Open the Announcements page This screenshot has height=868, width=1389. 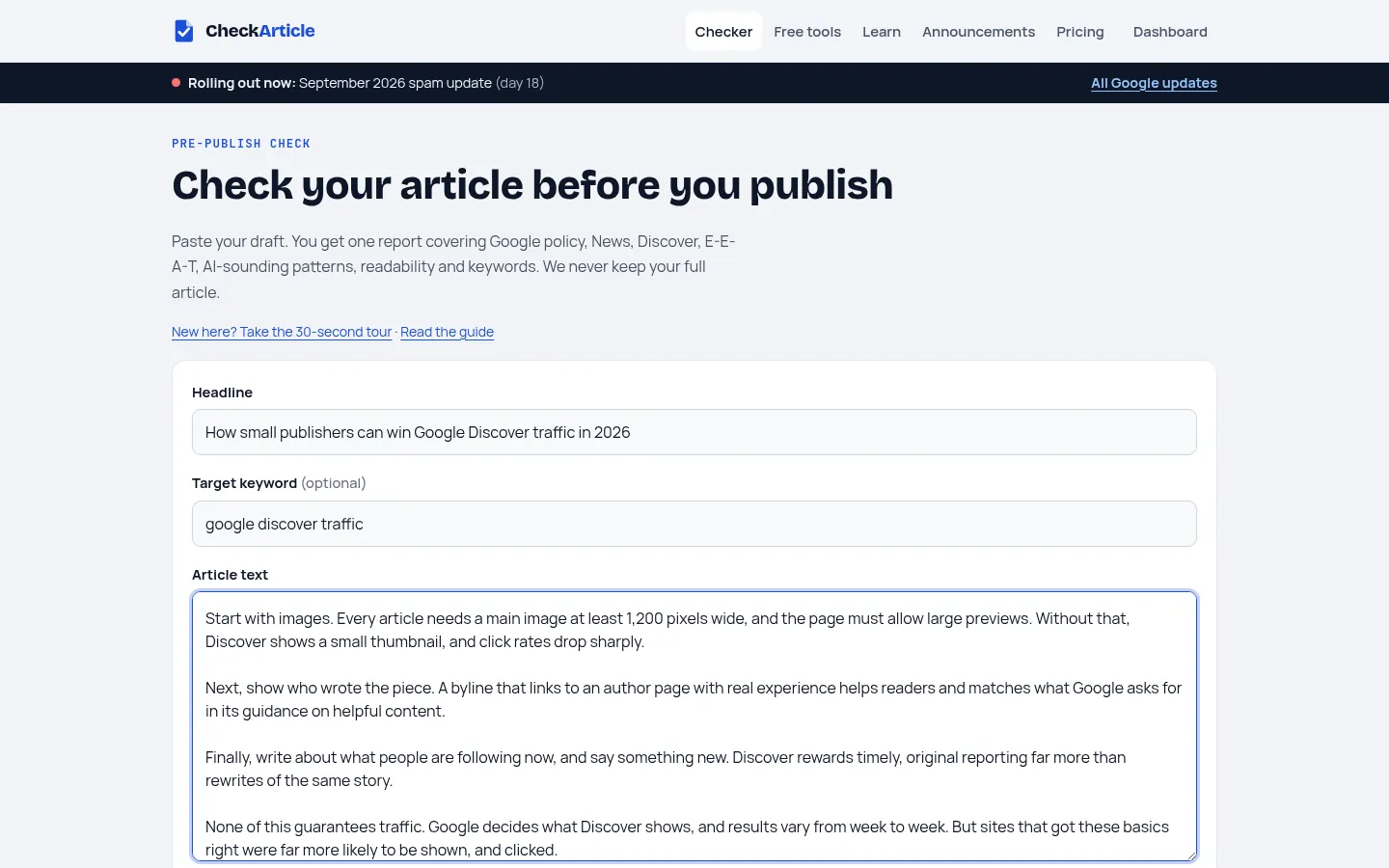[978, 32]
